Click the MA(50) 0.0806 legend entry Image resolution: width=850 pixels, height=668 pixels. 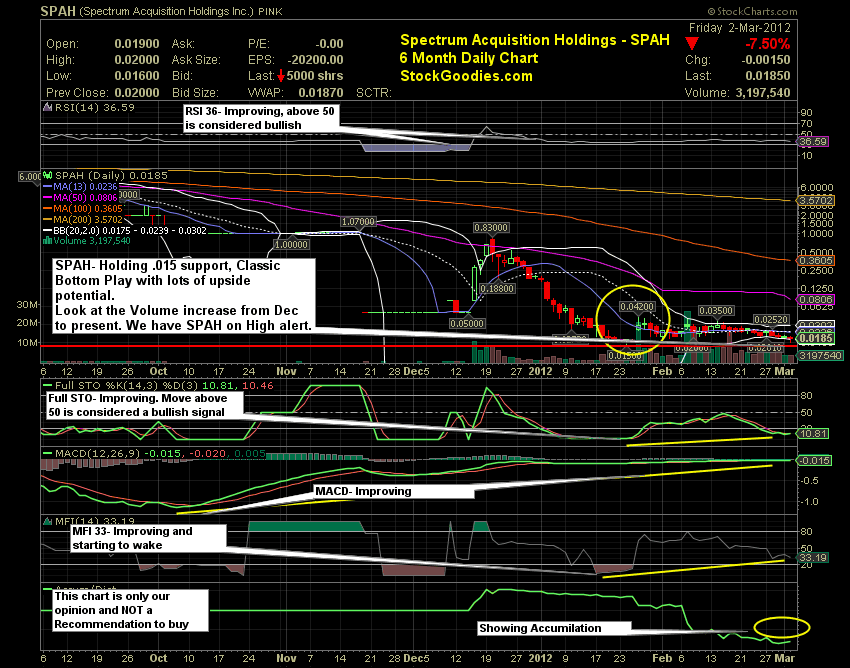click(x=80, y=197)
